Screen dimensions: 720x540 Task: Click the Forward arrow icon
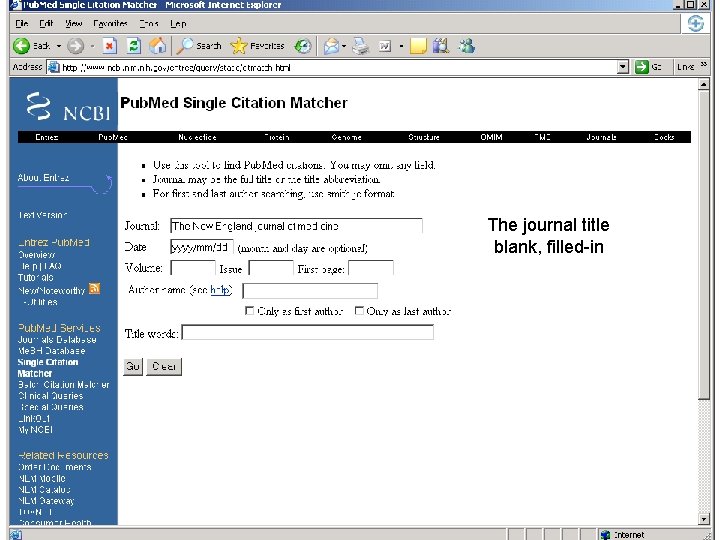pyautogui.click(x=75, y=46)
